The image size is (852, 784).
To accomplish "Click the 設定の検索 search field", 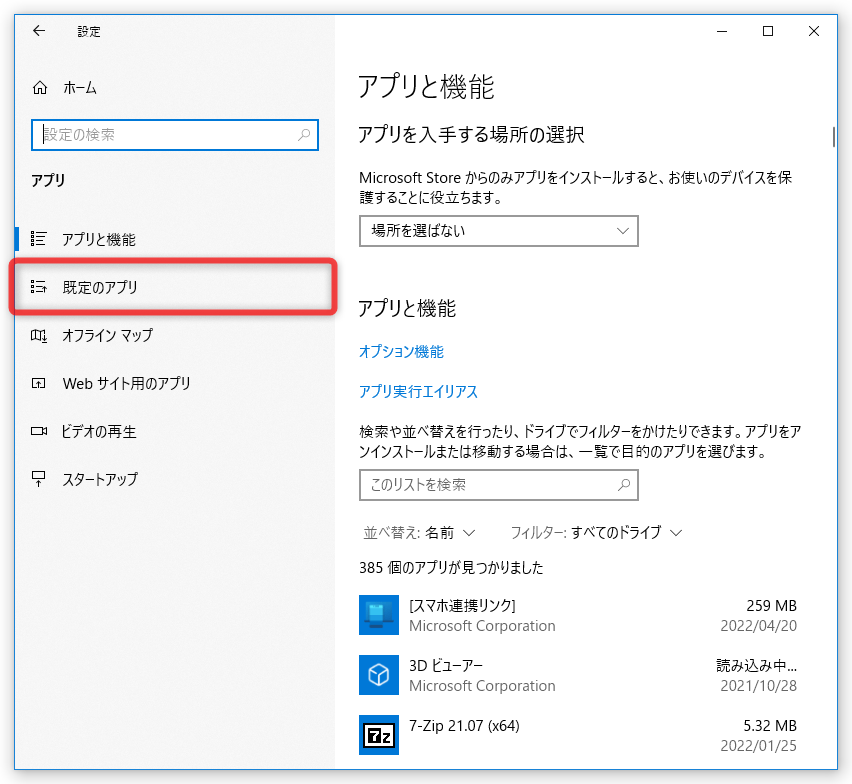I will pos(174,135).
